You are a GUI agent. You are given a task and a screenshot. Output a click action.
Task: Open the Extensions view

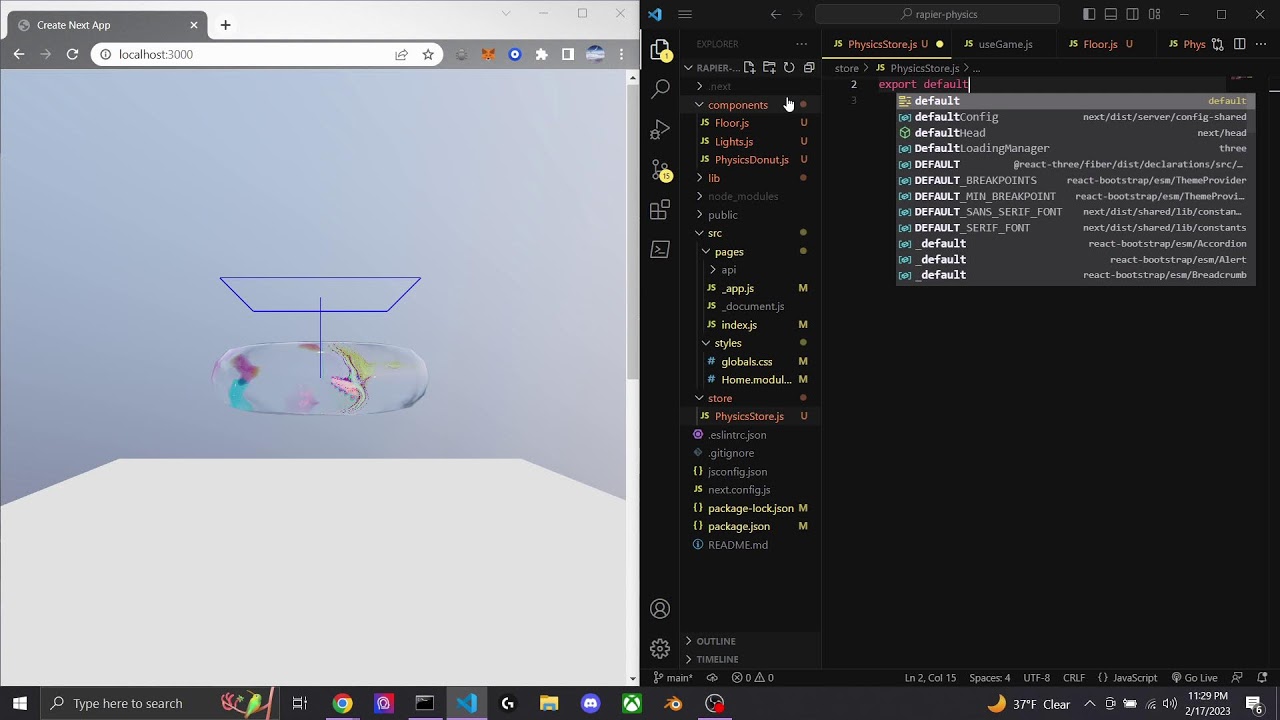click(x=660, y=209)
